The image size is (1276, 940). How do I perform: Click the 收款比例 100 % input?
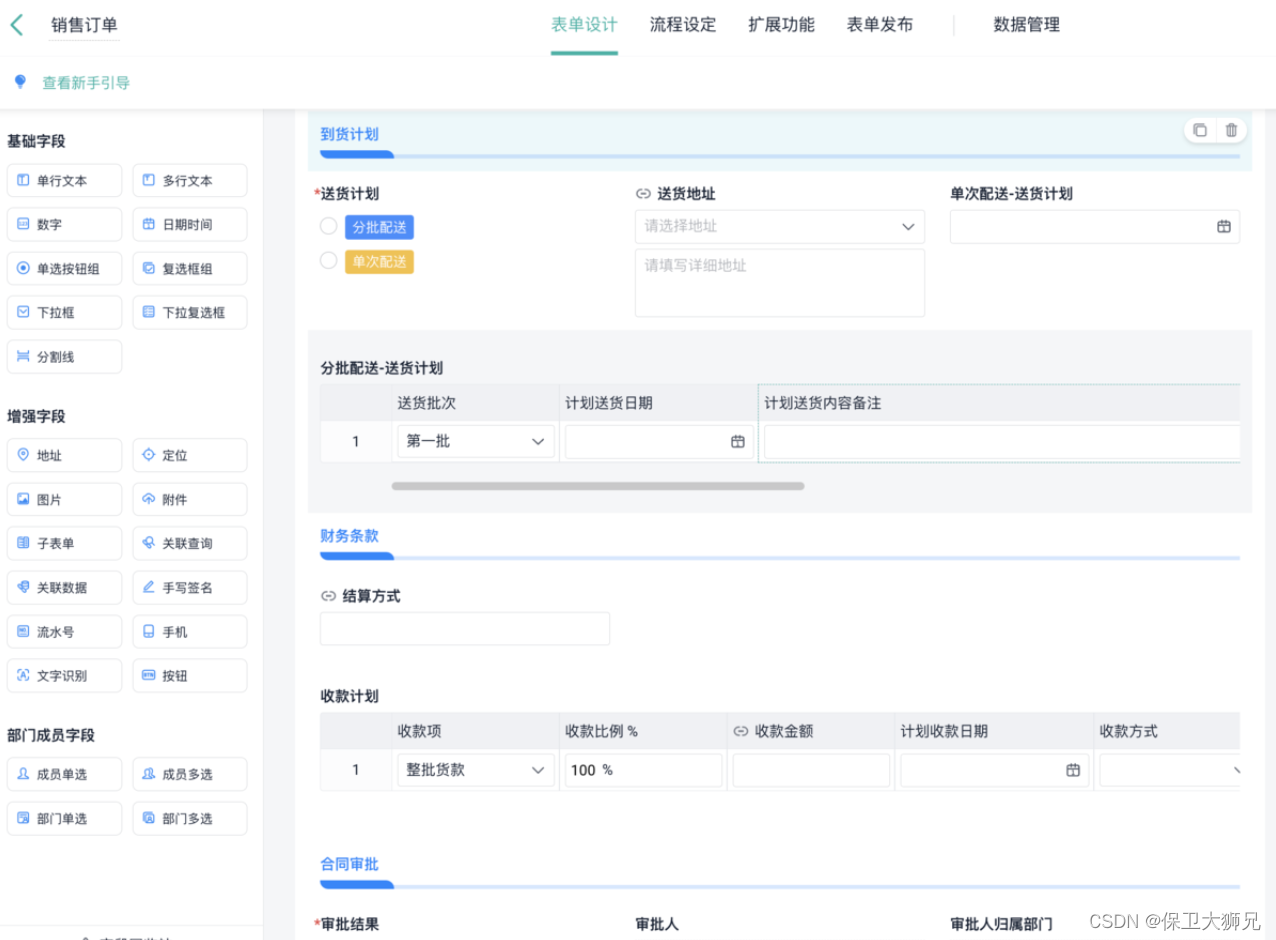[643, 770]
